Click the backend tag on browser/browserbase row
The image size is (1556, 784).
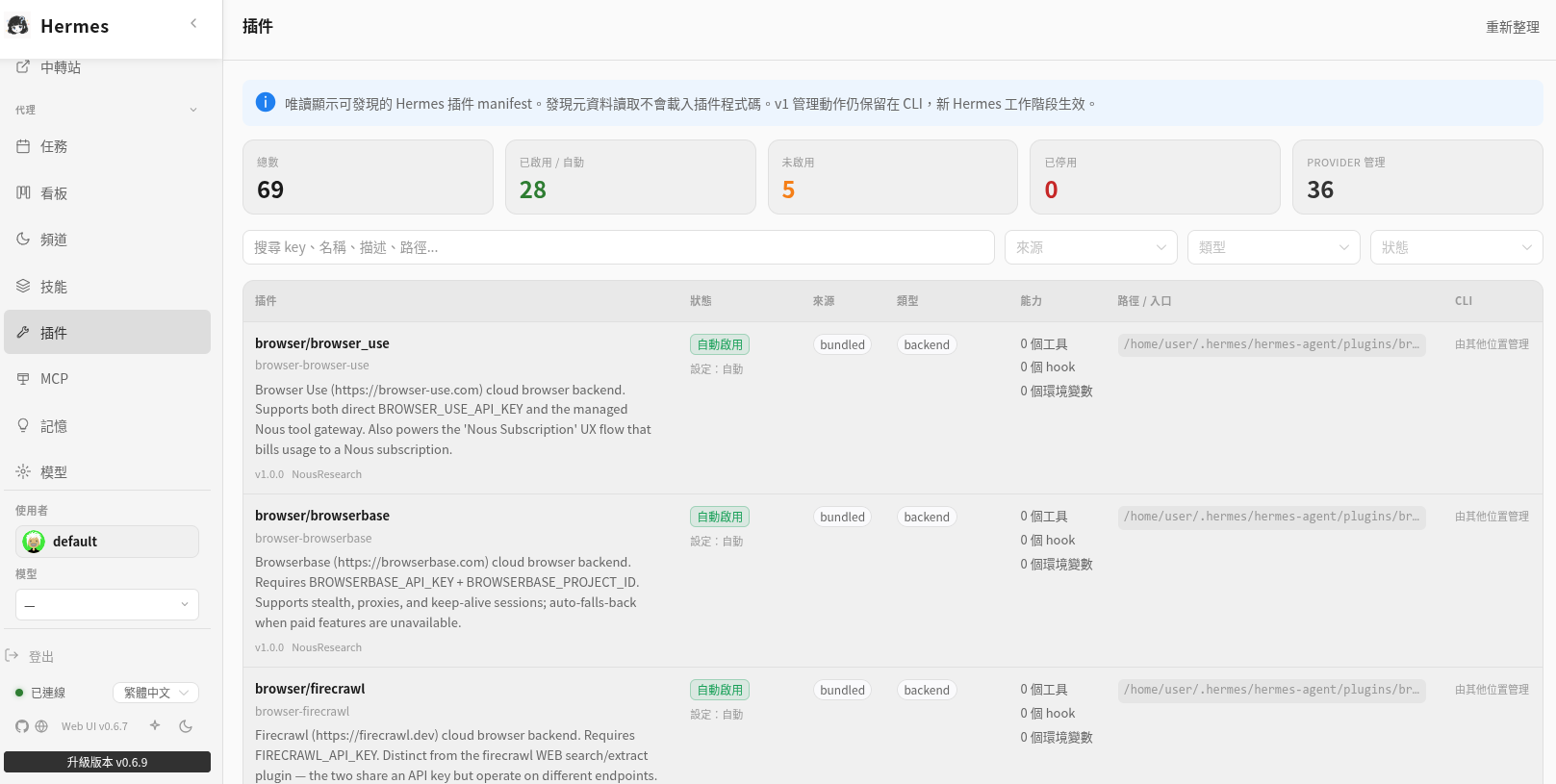point(927,517)
